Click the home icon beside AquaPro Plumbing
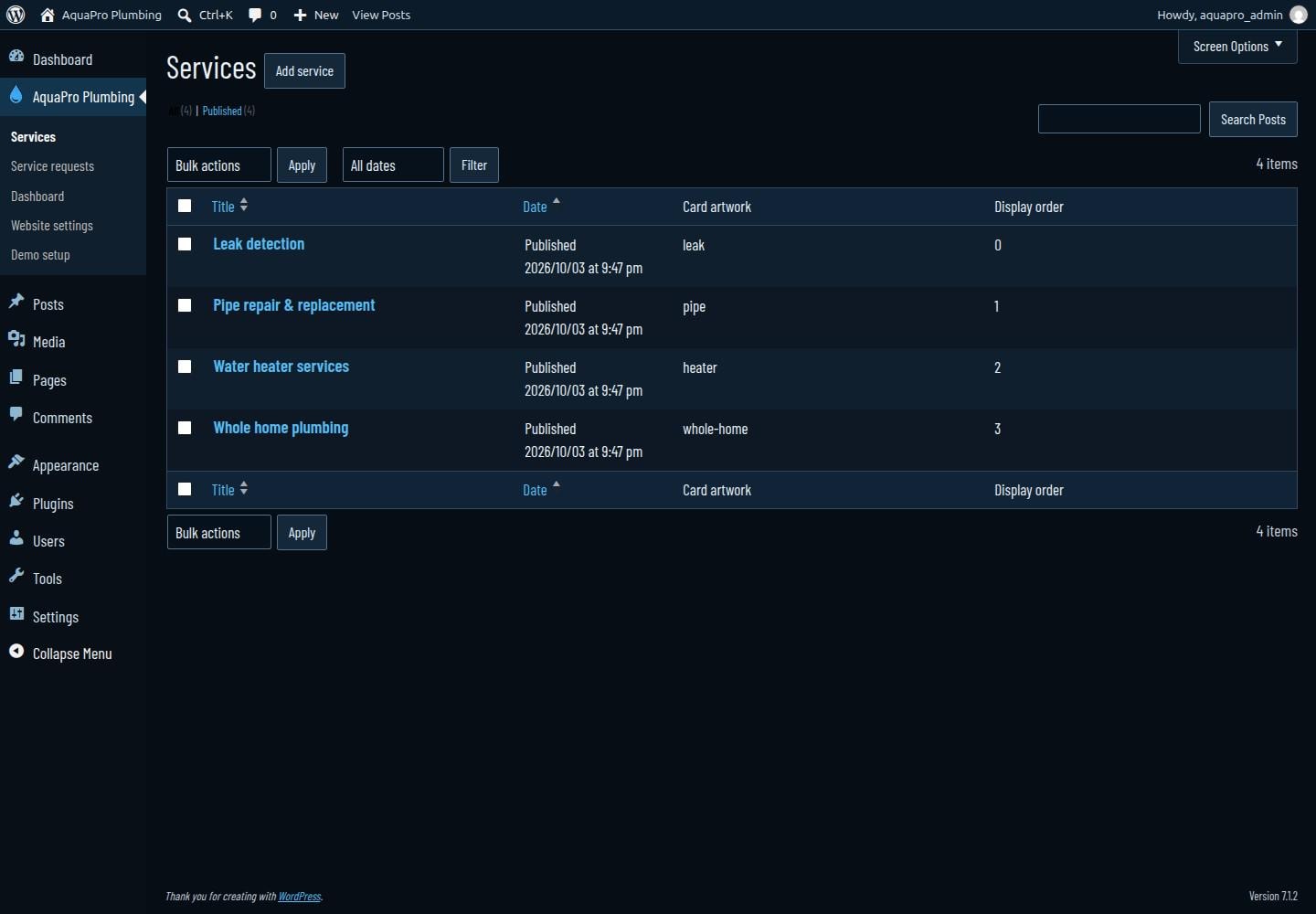This screenshot has height=914, width=1316. pyautogui.click(x=48, y=15)
